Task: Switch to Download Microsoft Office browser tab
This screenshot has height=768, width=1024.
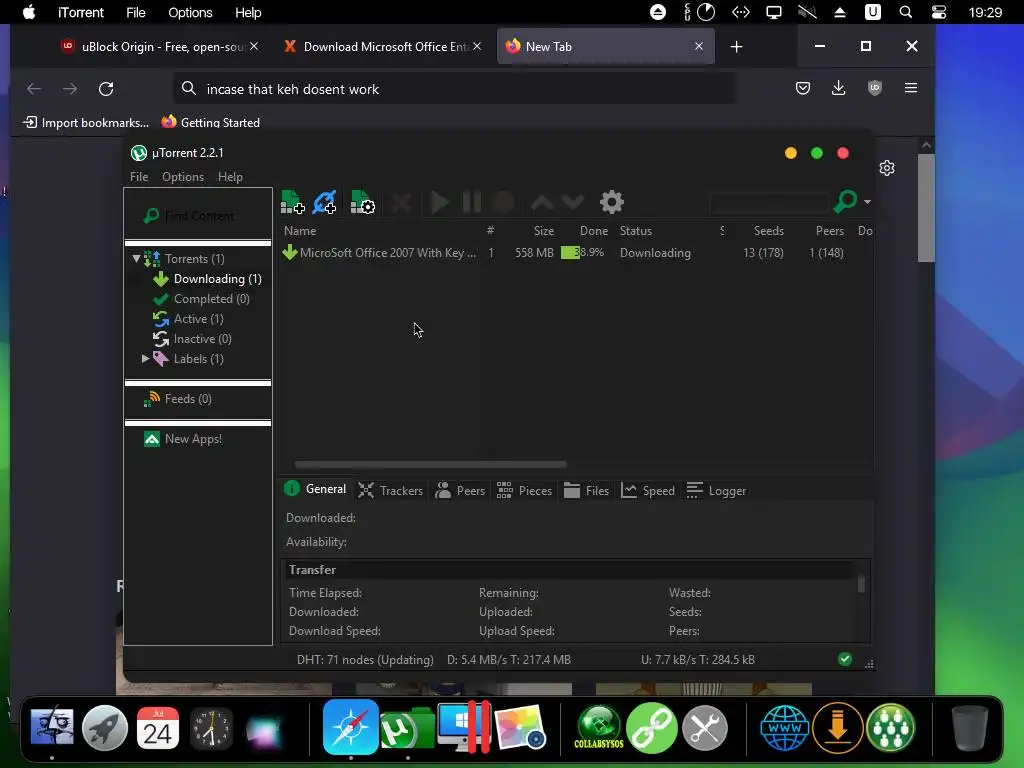Action: tap(383, 46)
